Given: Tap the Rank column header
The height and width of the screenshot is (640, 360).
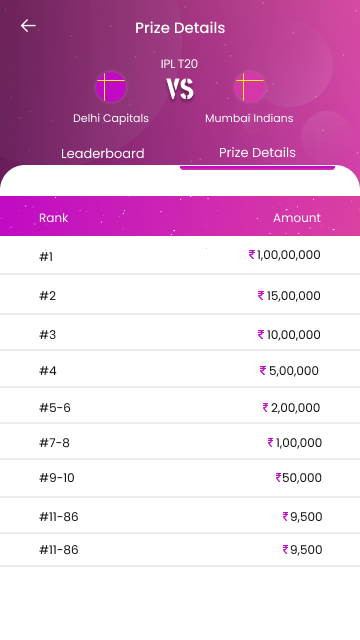Looking at the screenshot, I should click(x=53, y=218).
